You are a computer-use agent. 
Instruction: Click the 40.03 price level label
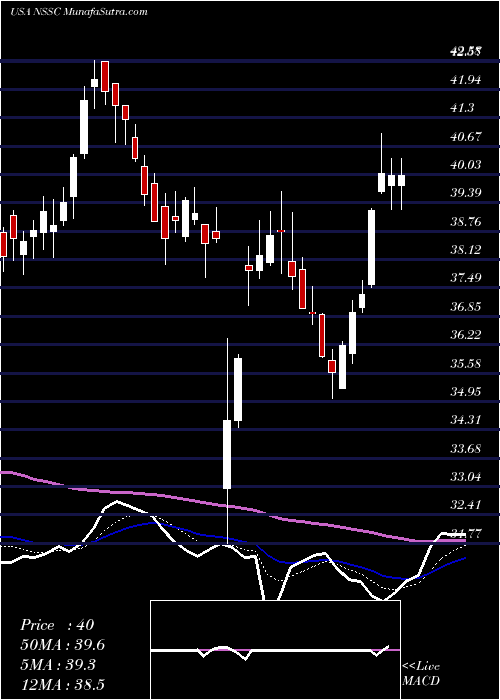click(x=466, y=165)
